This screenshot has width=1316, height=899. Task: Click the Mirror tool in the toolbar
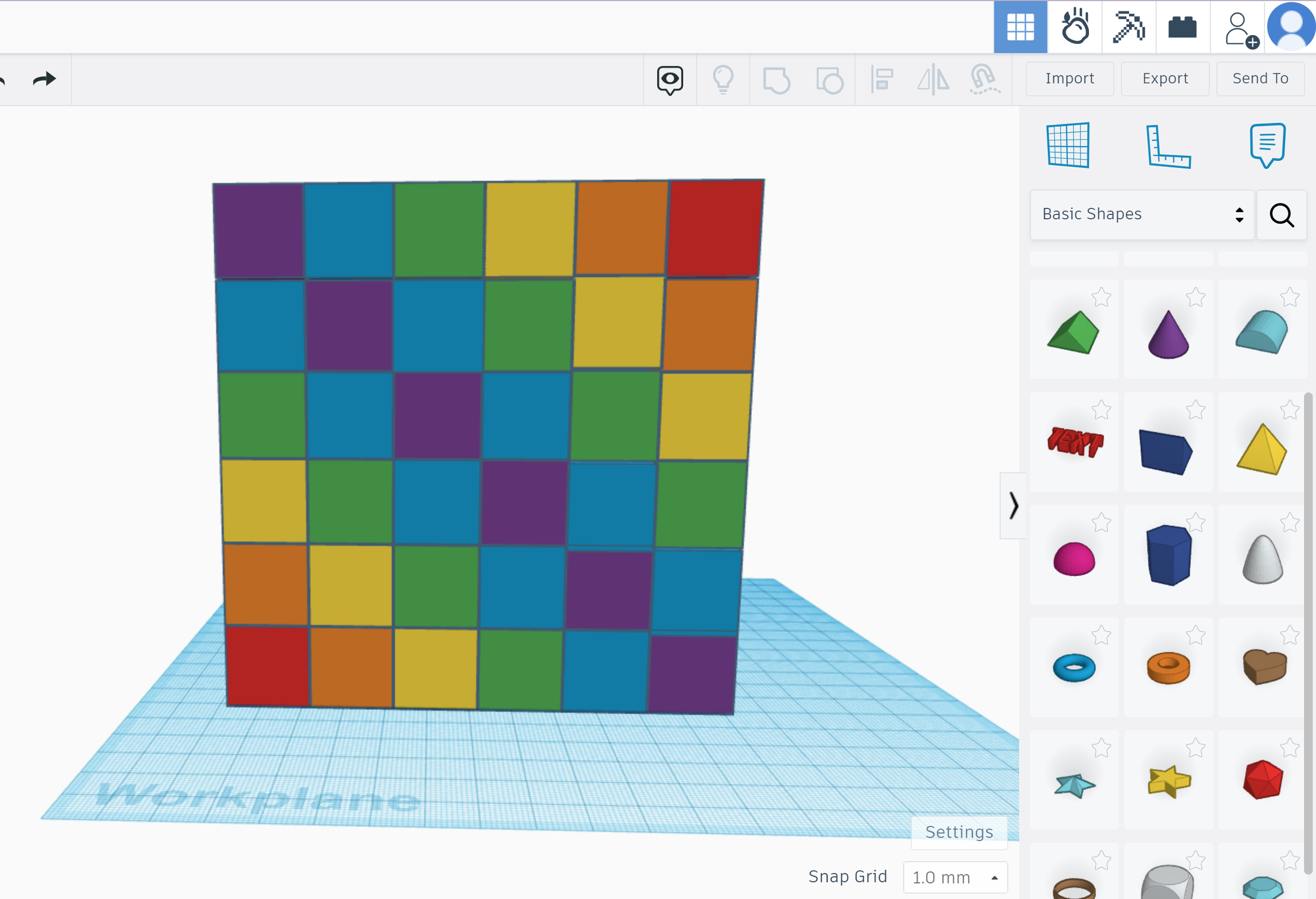(933, 79)
